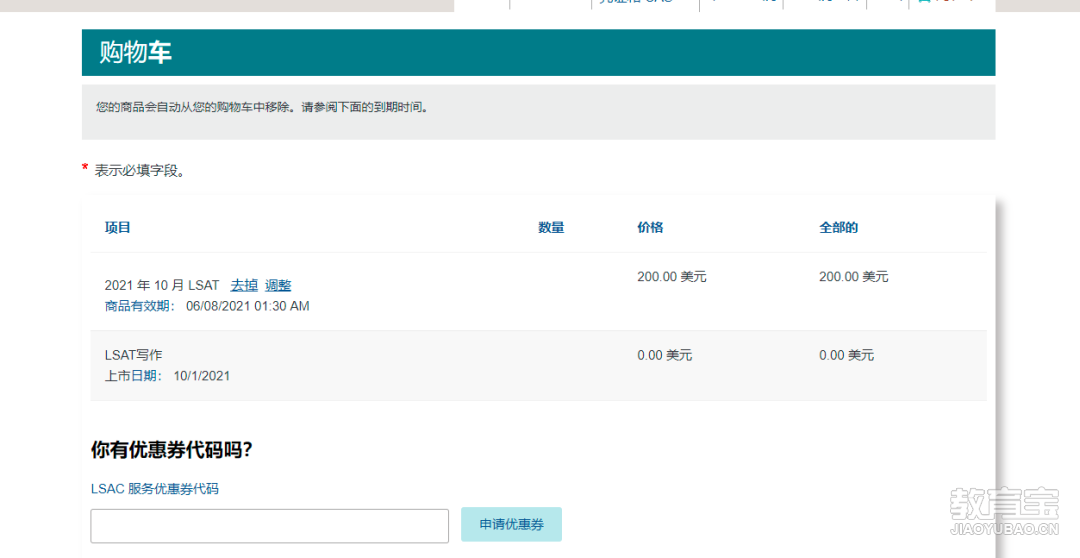Focus the LSAC 服务优惠券代码 input field
This screenshot has width=1080, height=558.
click(269, 526)
